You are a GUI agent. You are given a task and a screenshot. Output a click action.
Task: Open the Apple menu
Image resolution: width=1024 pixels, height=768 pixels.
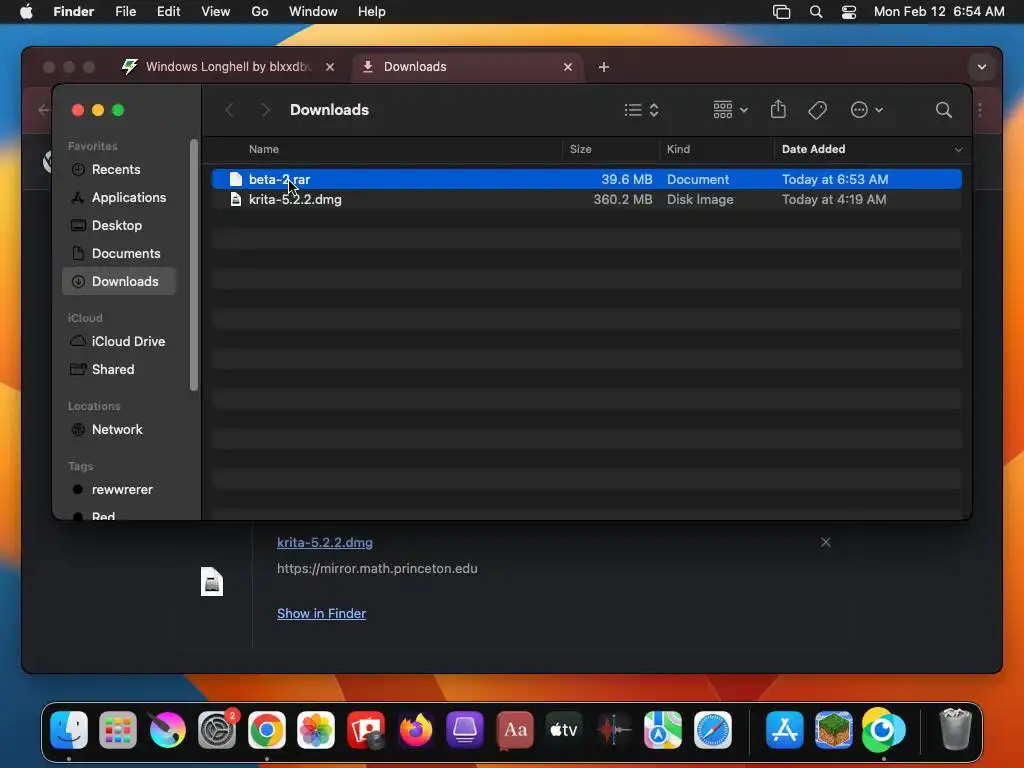pos(26,12)
